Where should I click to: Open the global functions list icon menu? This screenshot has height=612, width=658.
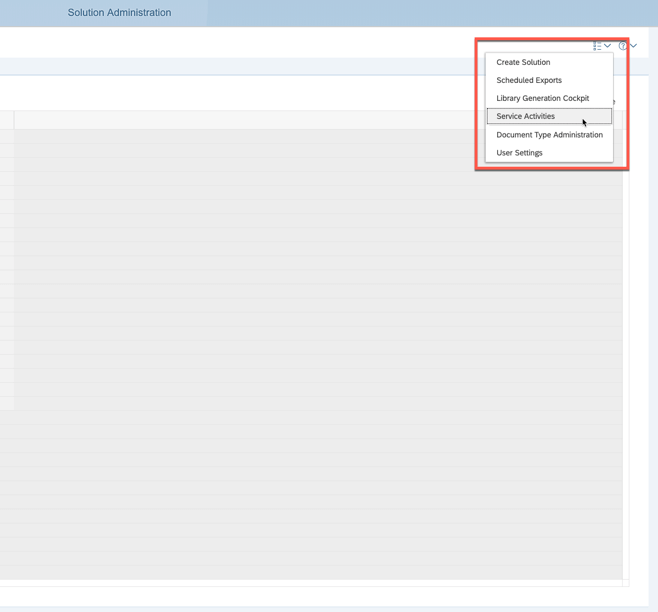click(597, 46)
